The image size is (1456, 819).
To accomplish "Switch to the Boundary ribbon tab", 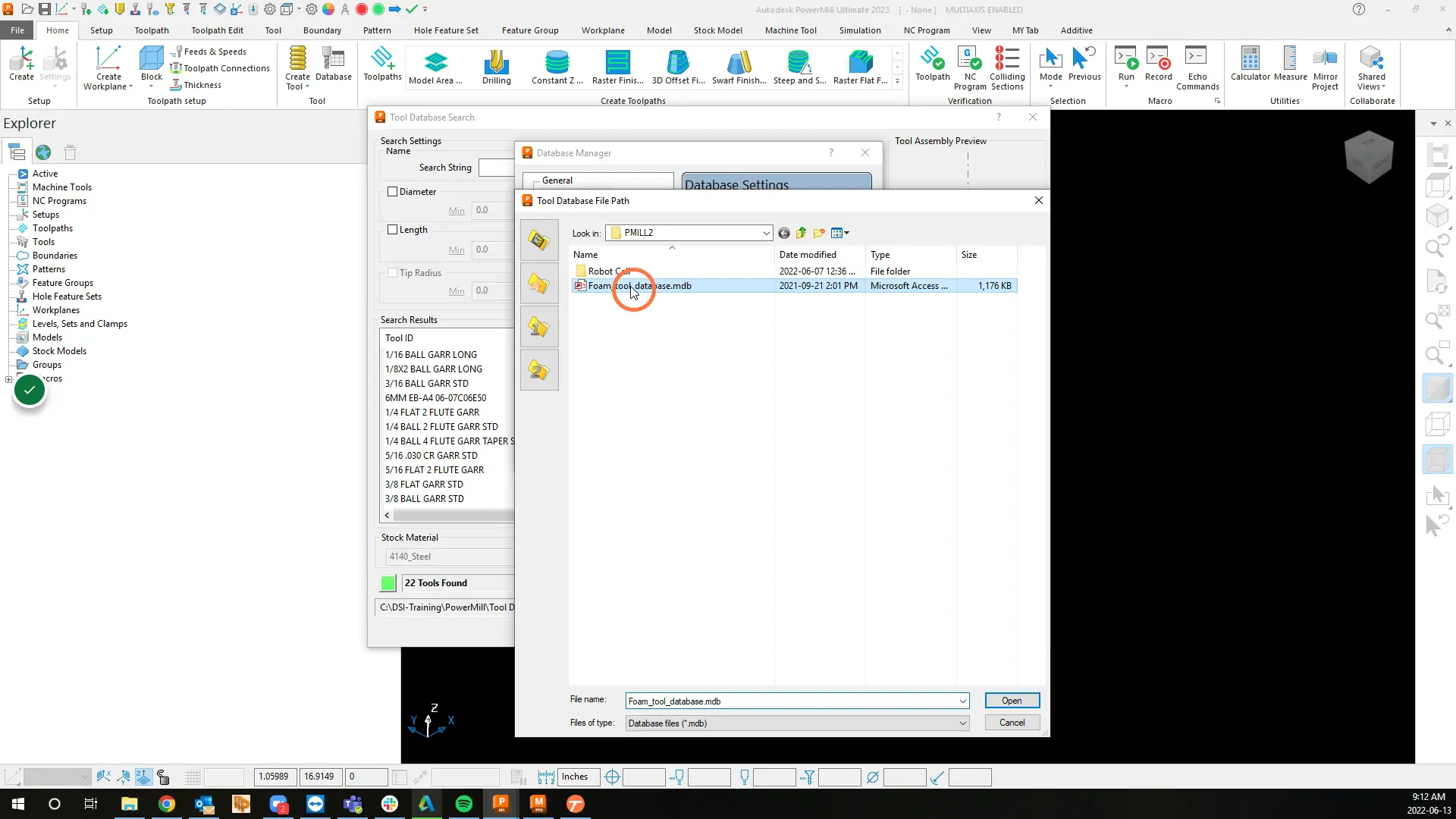I will click(x=322, y=30).
